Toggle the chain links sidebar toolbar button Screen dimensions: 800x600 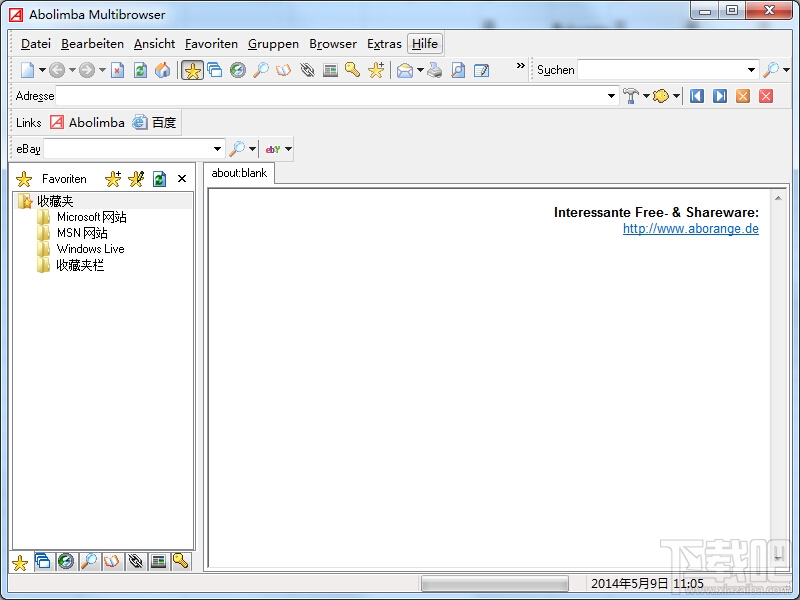pyautogui.click(x=307, y=70)
